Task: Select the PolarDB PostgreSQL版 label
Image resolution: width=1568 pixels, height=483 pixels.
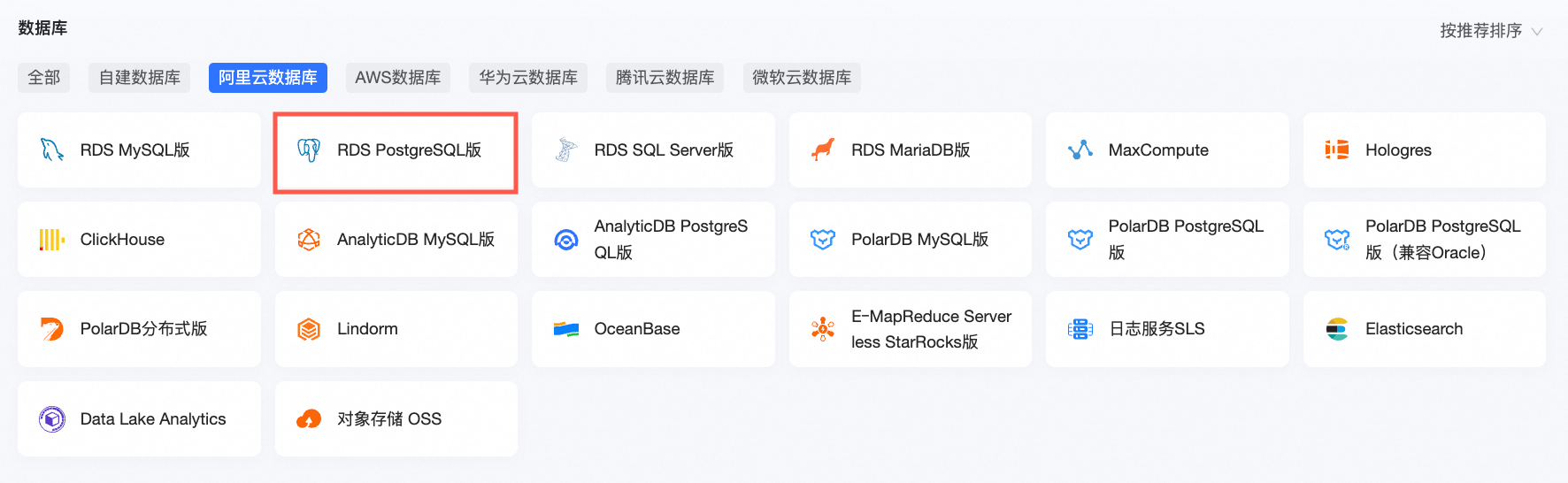Action: click(1186, 240)
